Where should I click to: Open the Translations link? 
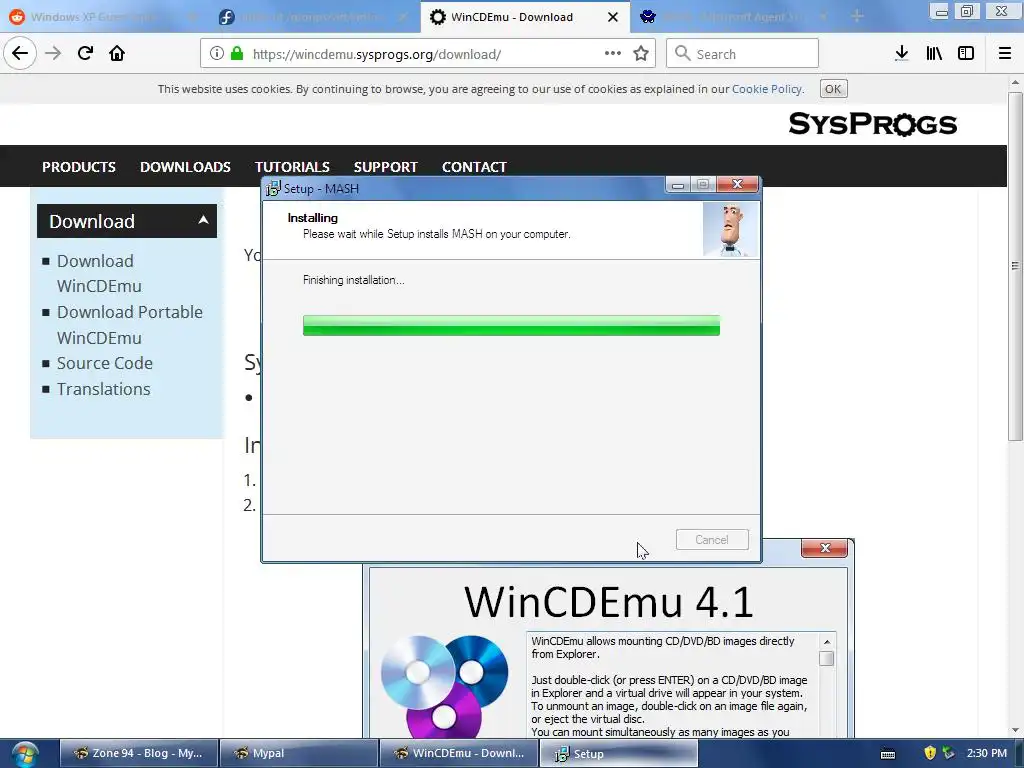coord(104,389)
